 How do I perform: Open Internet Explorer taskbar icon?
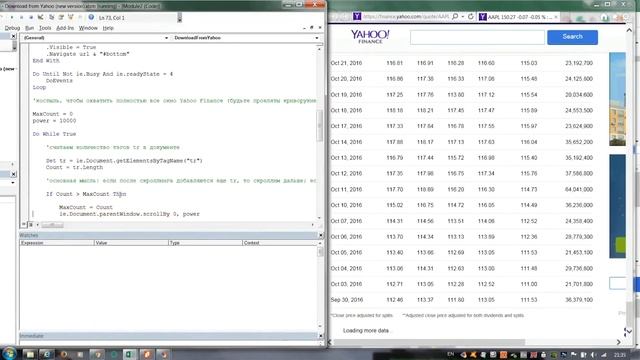47,354
